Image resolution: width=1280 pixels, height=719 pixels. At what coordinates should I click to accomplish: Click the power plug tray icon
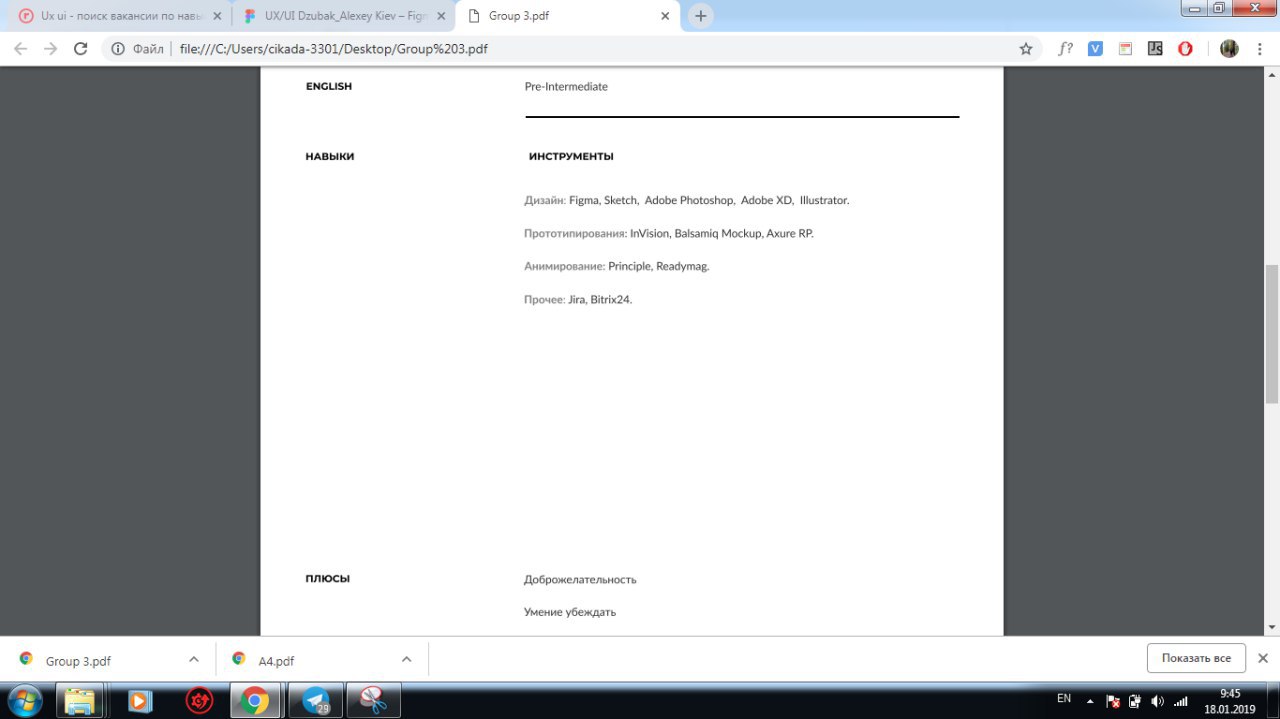(x=1135, y=701)
